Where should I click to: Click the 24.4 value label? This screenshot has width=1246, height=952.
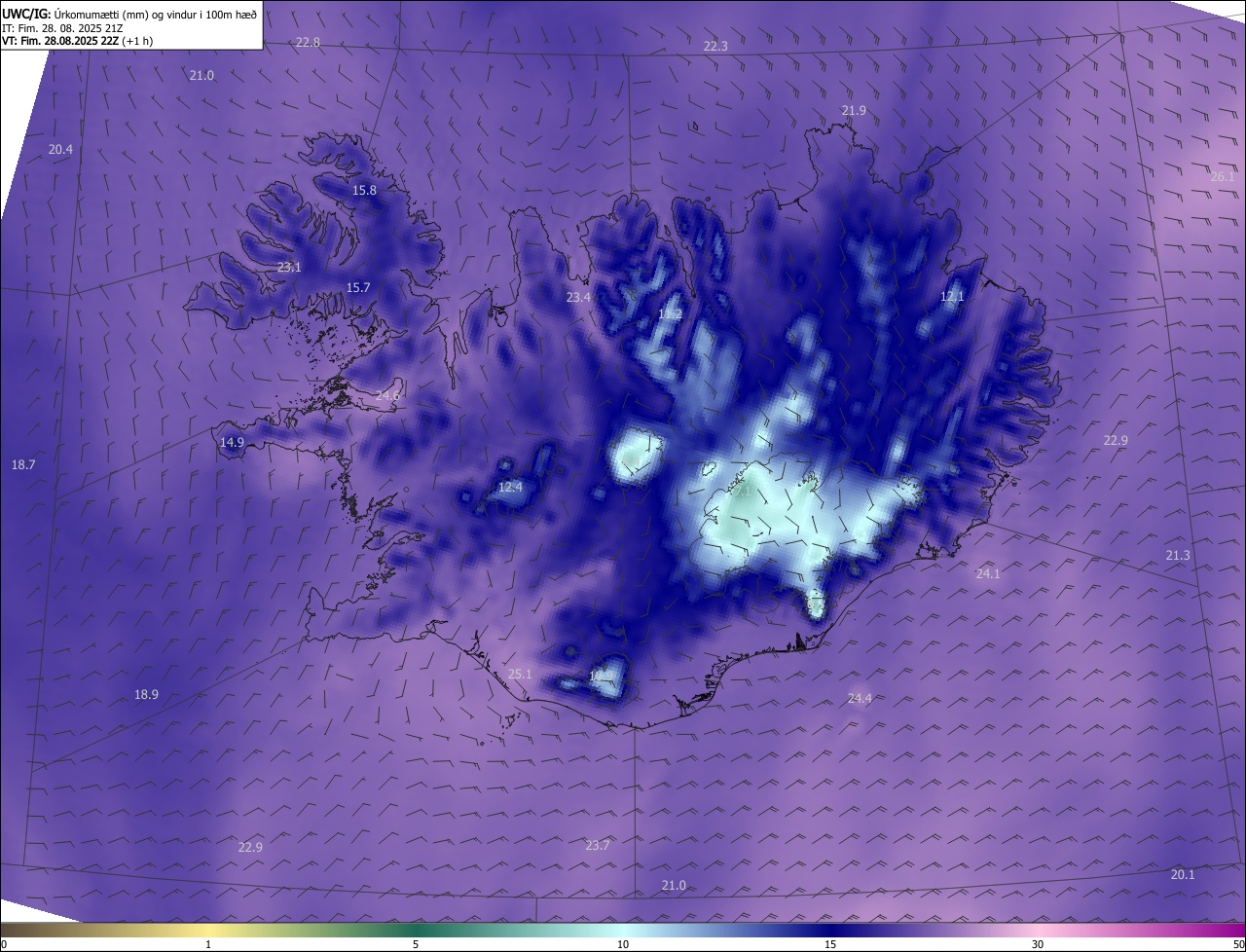(x=860, y=698)
